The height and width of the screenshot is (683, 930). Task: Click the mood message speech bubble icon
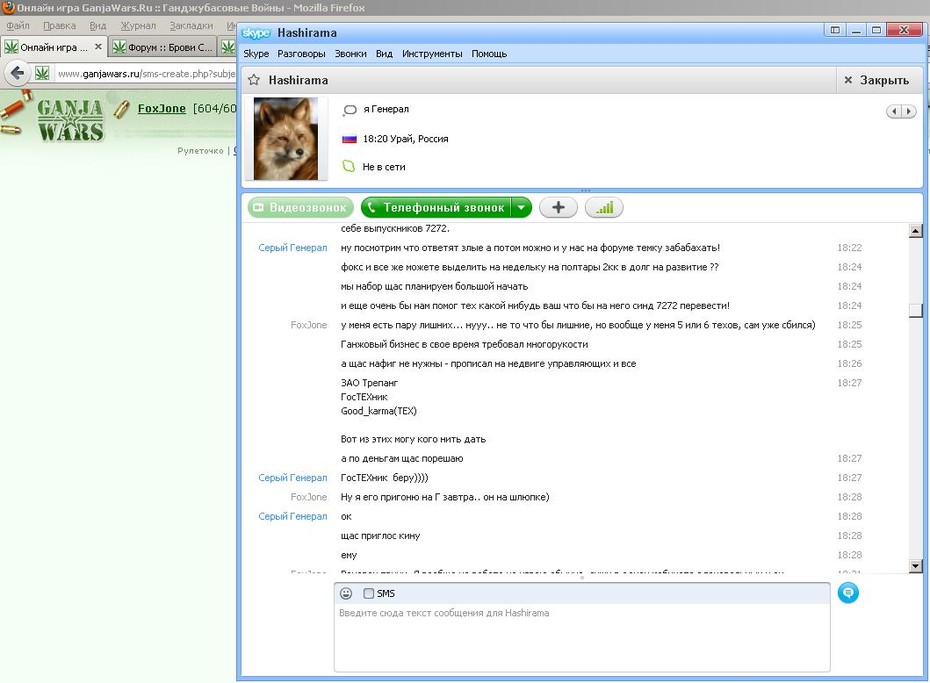click(x=349, y=110)
